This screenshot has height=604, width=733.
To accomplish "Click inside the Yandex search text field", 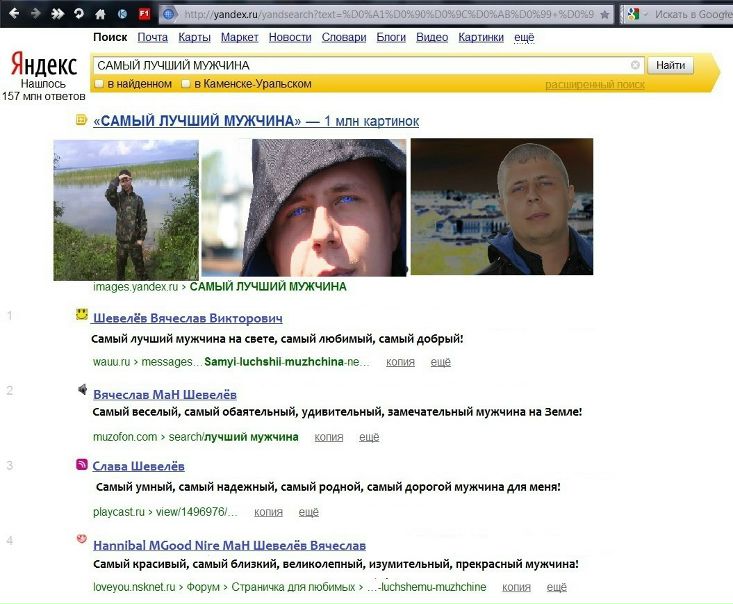I will point(360,65).
